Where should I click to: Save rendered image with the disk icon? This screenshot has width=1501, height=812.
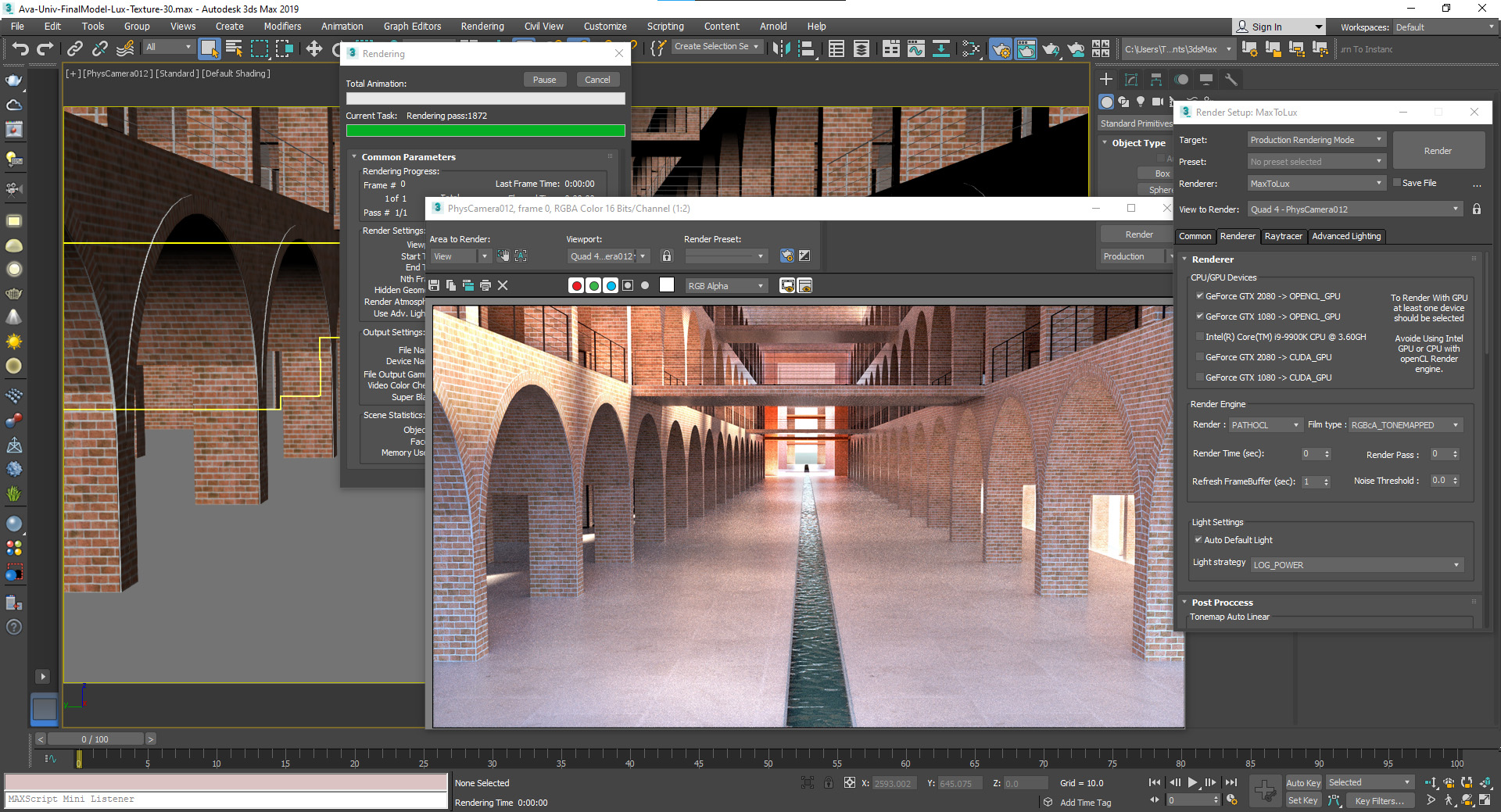click(434, 286)
